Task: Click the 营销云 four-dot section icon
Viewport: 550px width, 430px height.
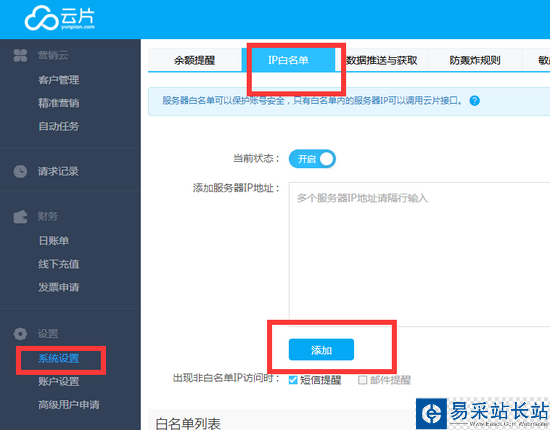Action: (x=20, y=55)
